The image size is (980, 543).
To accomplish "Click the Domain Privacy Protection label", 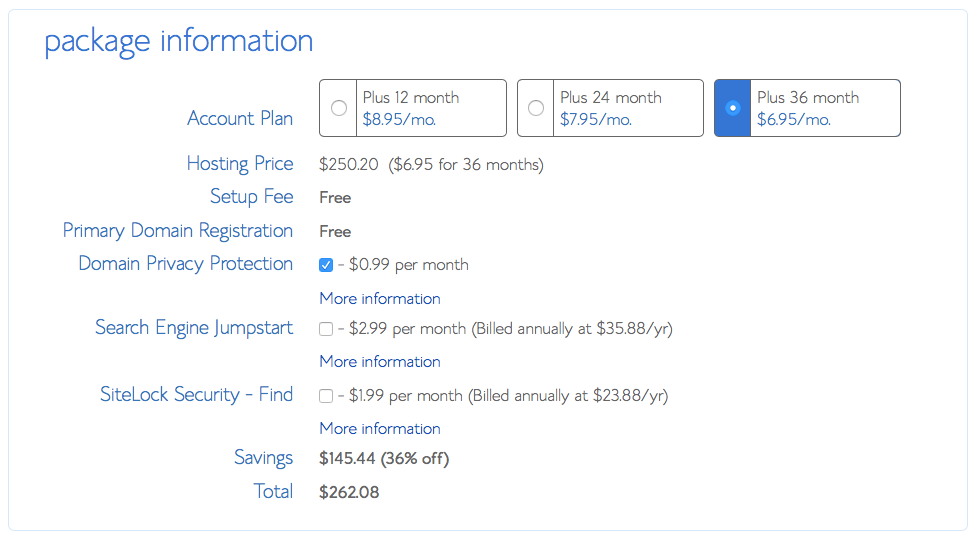I will coord(186,264).
